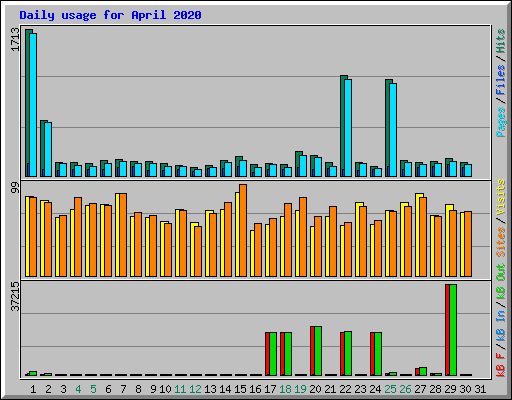Image resolution: width=512 pixels, height=400 pixels.
Task: Click the green day 11 axis label
Action: 180,389
